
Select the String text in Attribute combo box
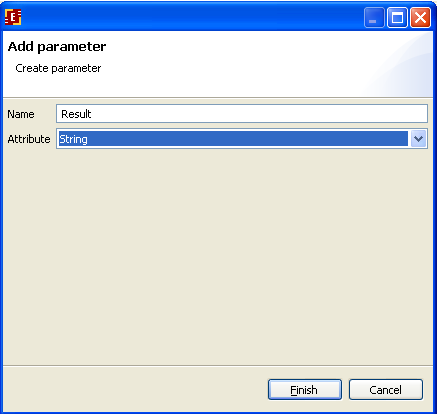click(73, 139)
